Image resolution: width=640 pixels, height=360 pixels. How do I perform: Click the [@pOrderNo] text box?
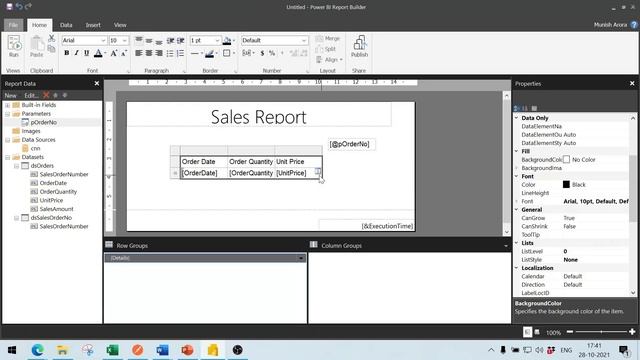(351, 144)
